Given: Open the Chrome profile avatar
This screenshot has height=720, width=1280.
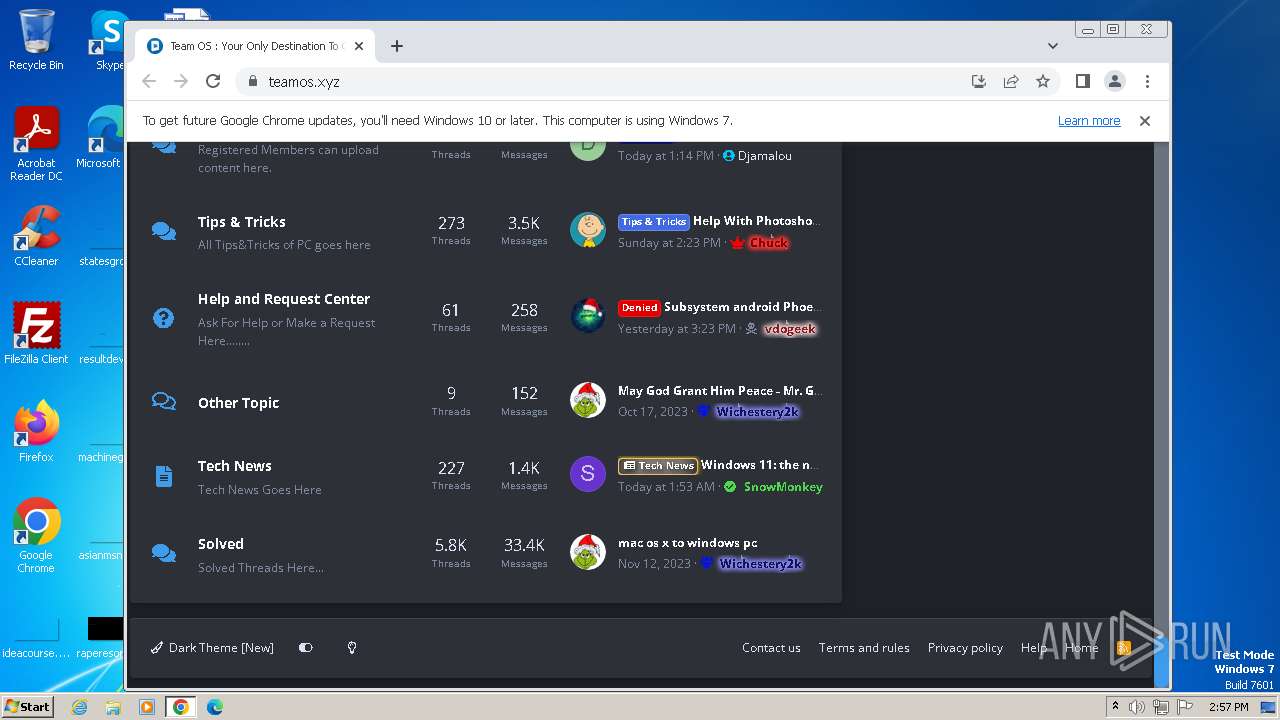Looking at the screenshot, I should 1115,82.
